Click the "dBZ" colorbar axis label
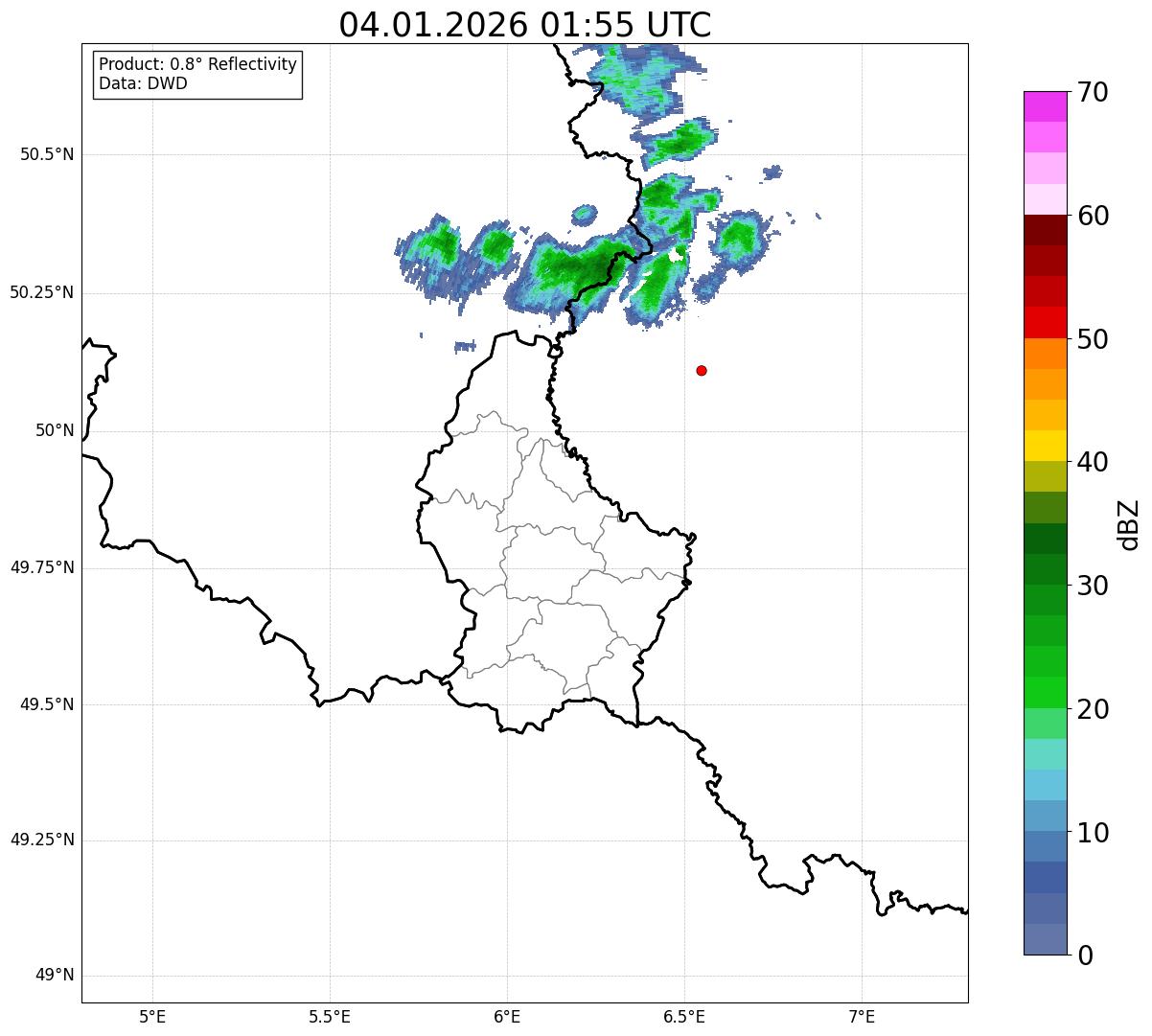The image size is (1152, 1036). pos(1129,523)
